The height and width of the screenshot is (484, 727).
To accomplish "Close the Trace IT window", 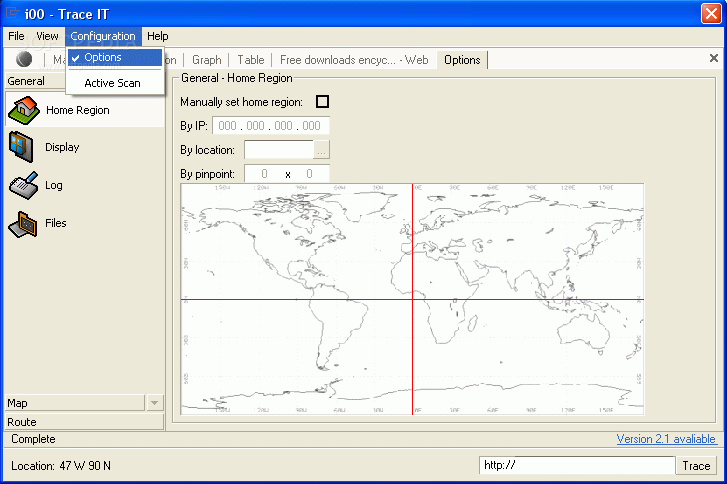I will point(711,13).
